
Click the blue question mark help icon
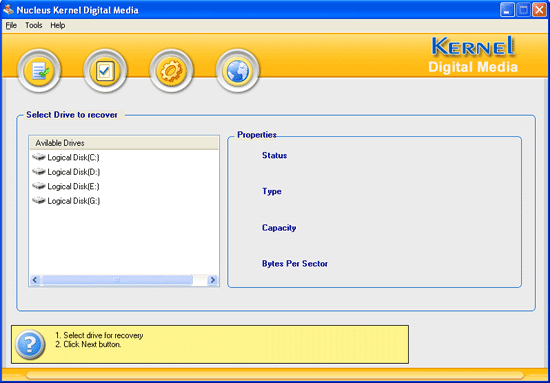(30, 344)
